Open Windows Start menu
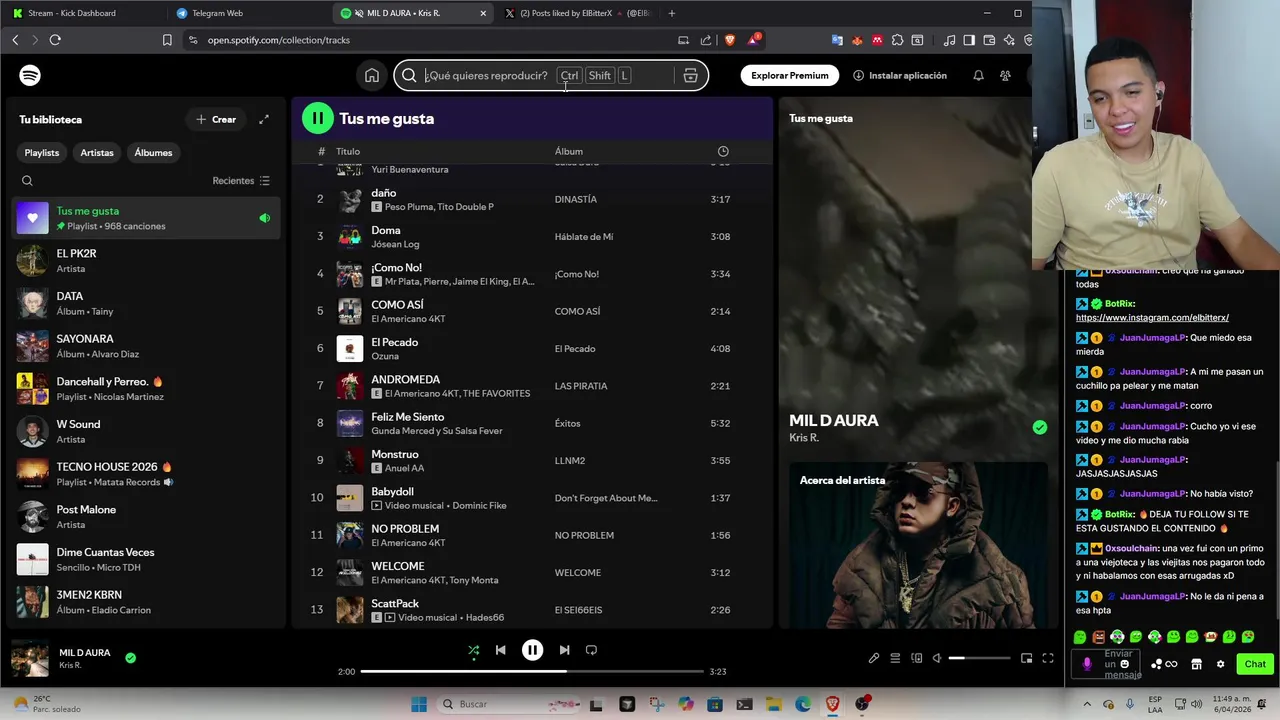 tap(419, 704)
